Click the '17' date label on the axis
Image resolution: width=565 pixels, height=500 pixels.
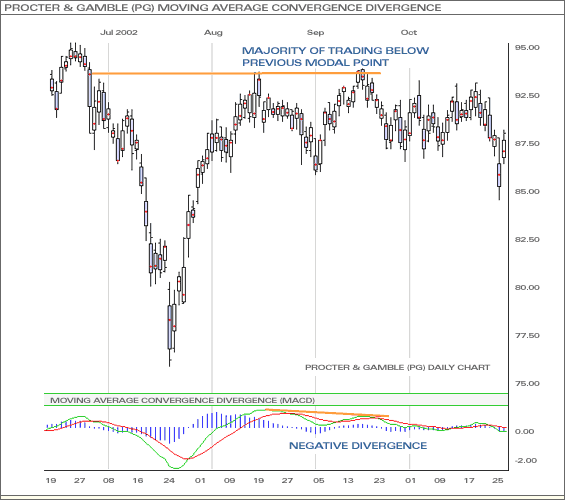469,481
